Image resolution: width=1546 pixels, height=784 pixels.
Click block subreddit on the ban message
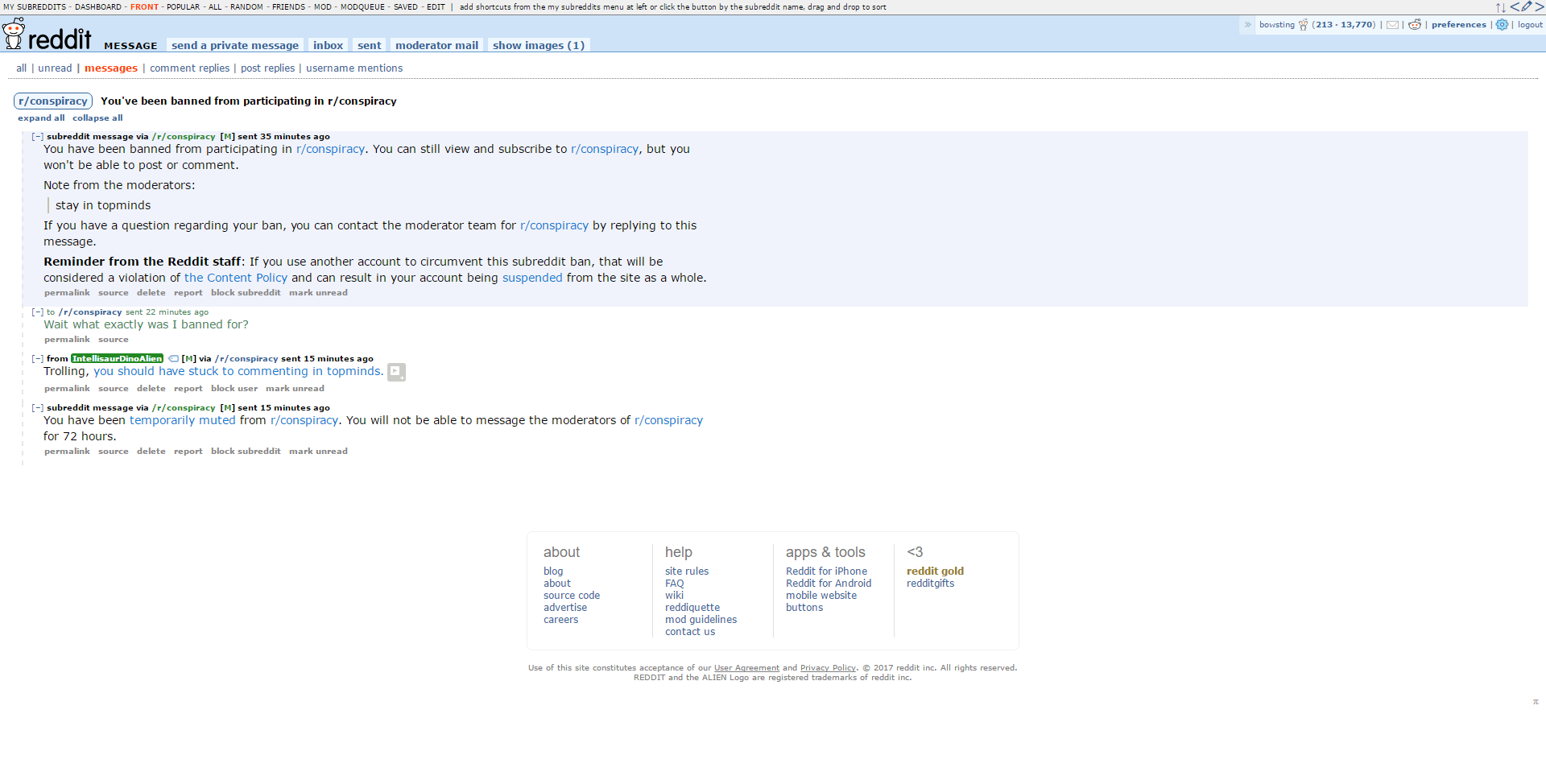246,293
